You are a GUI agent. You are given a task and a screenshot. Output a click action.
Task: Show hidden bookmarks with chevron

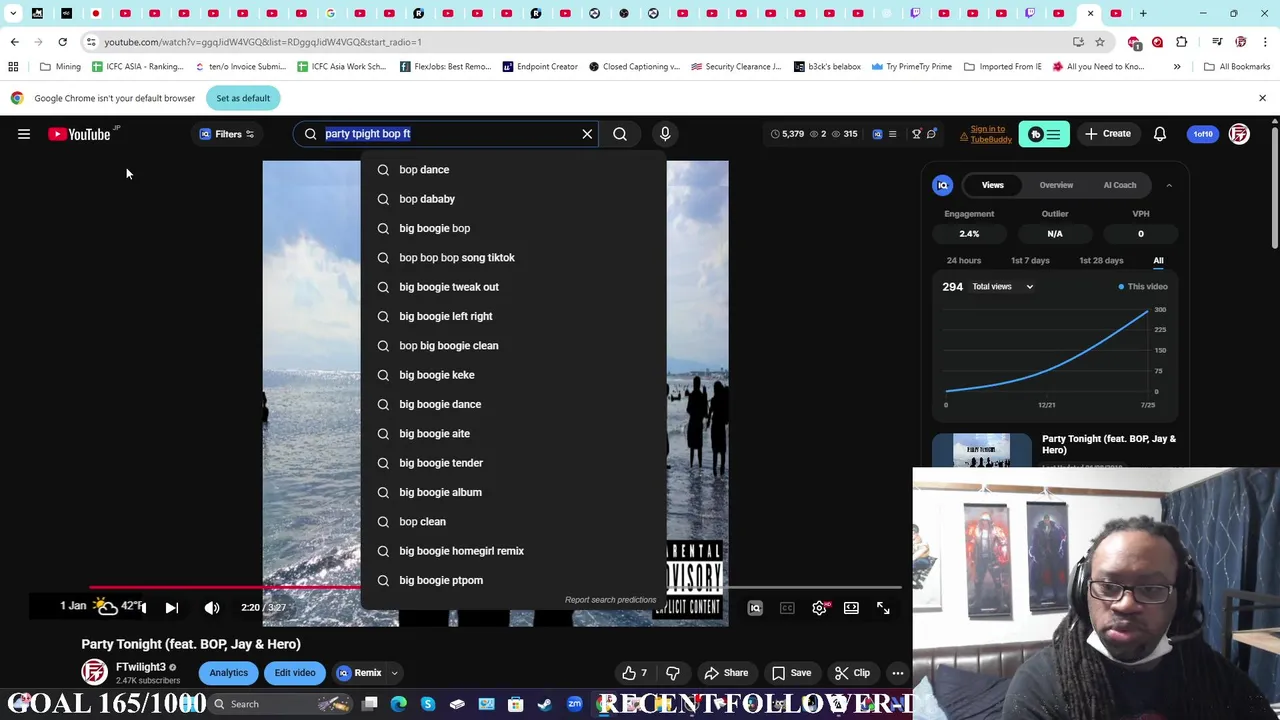coord(1177,67)
